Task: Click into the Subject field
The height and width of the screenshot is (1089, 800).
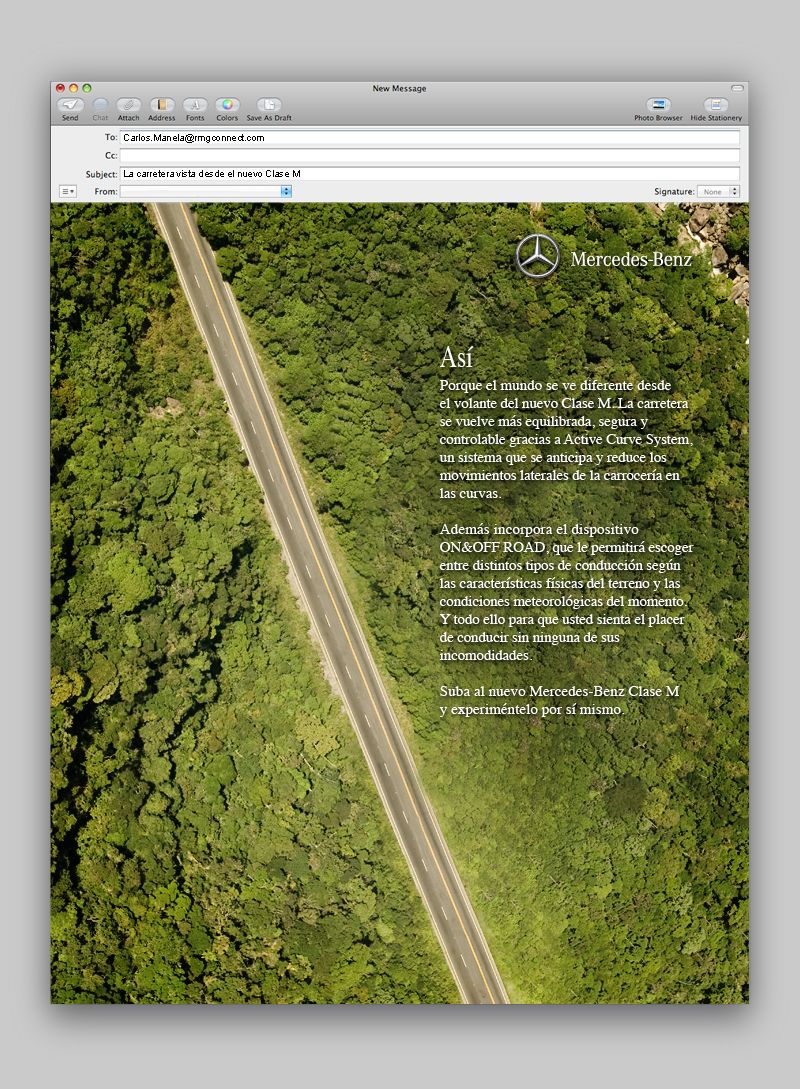Action: tap(430, 174)
